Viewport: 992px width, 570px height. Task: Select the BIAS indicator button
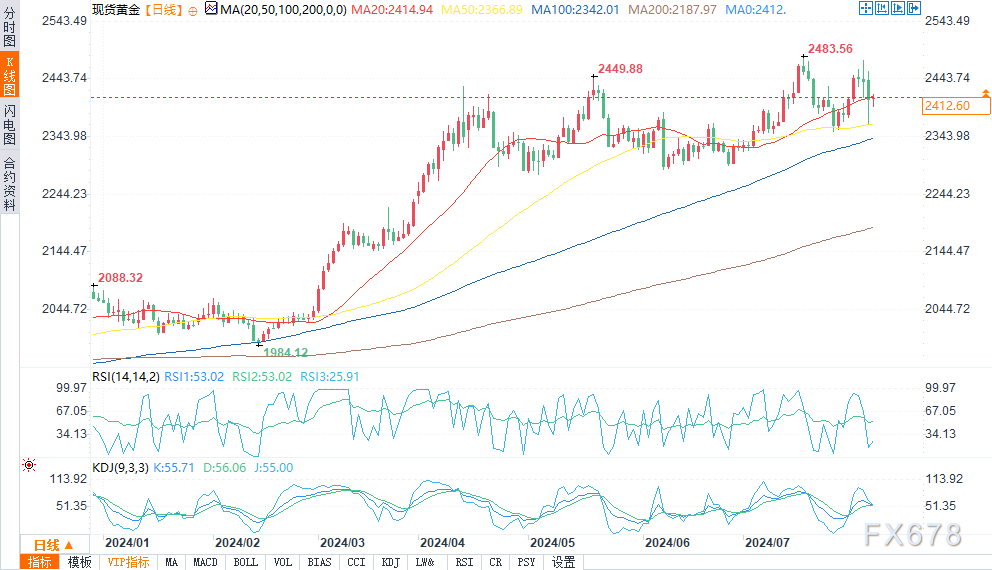[319, 562]
